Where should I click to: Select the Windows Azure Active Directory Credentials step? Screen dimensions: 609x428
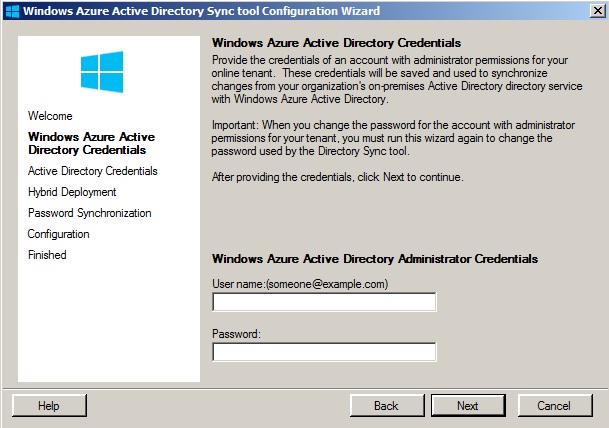(x=91, y=143)
